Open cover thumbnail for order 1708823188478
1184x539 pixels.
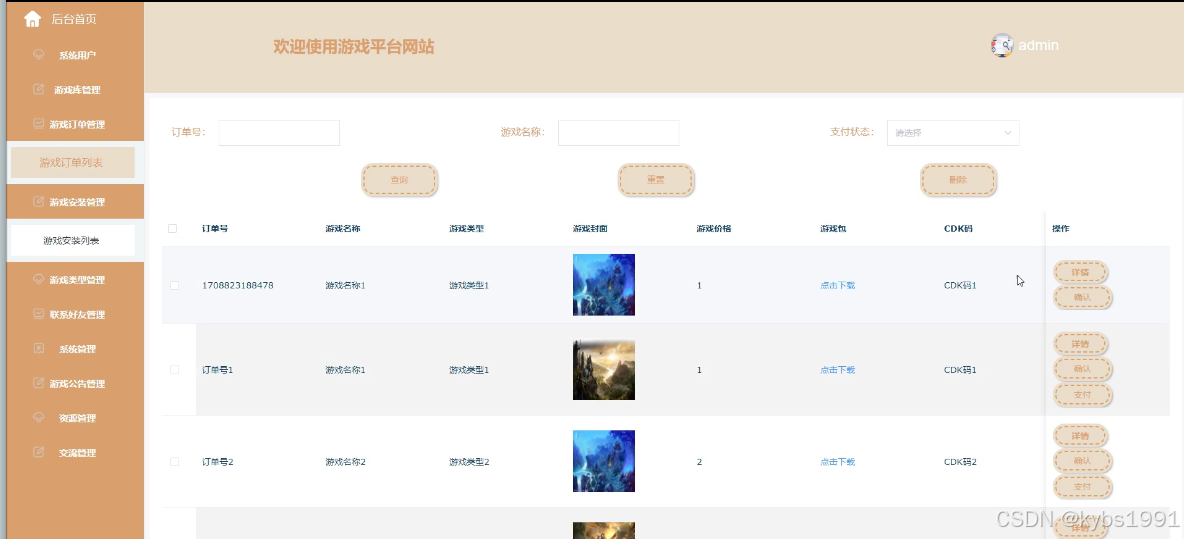tap(603, 285)
